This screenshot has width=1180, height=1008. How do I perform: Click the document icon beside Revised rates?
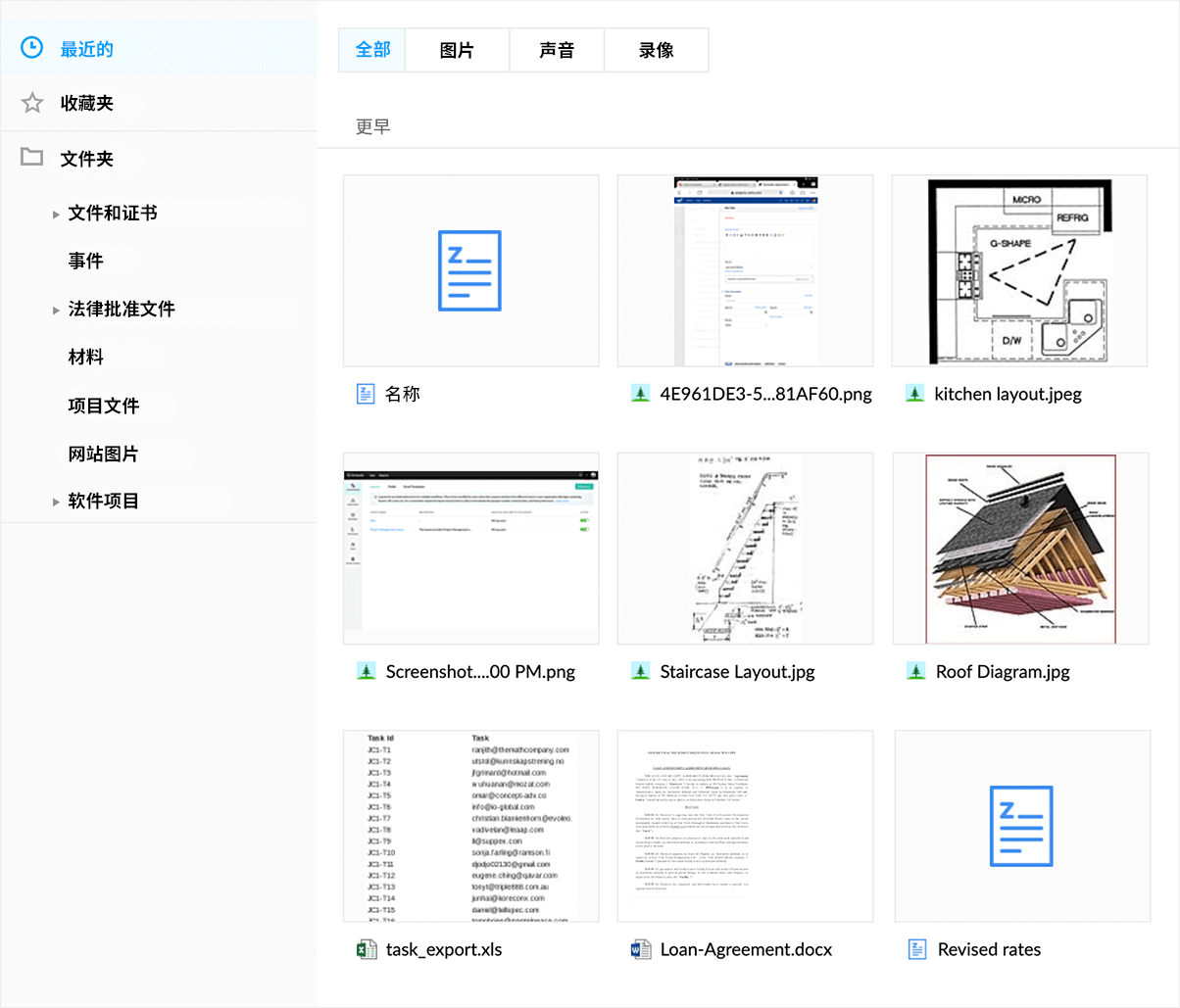coord(917,949)
